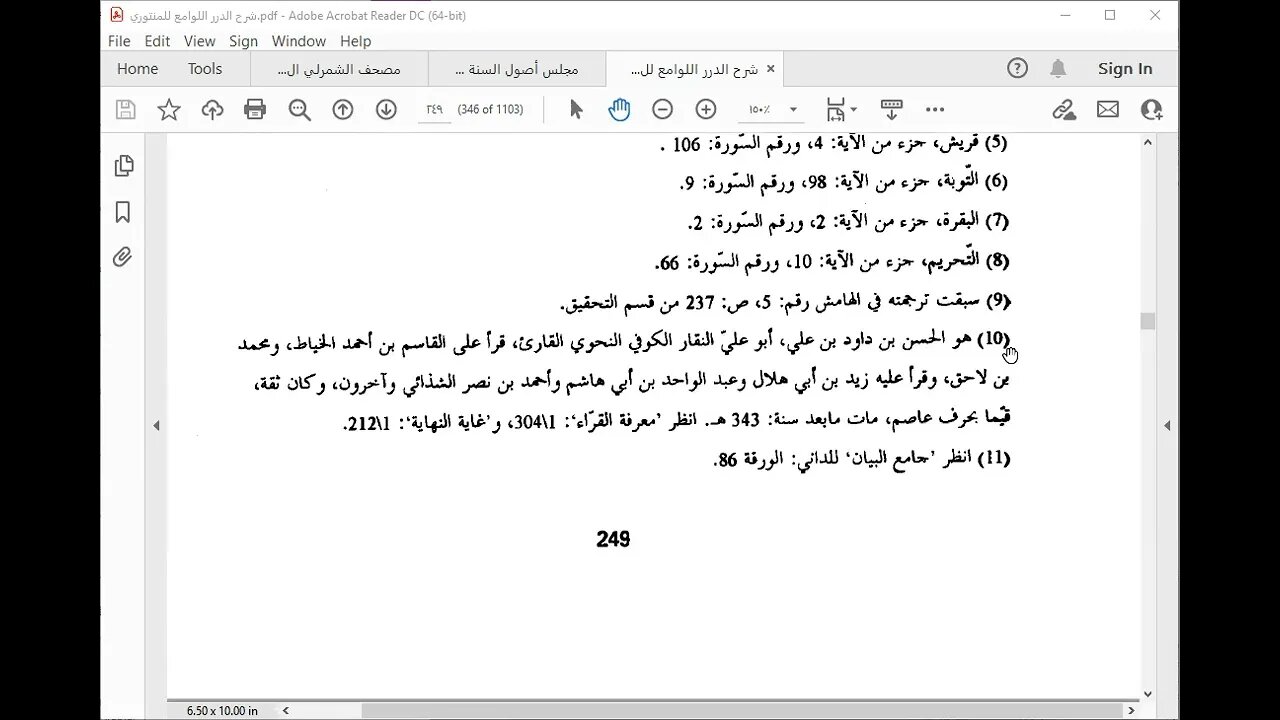This screenshot has height=720, width=1280.
Task: Add bookmark star icon in toolbar
Action: [169, 110]
